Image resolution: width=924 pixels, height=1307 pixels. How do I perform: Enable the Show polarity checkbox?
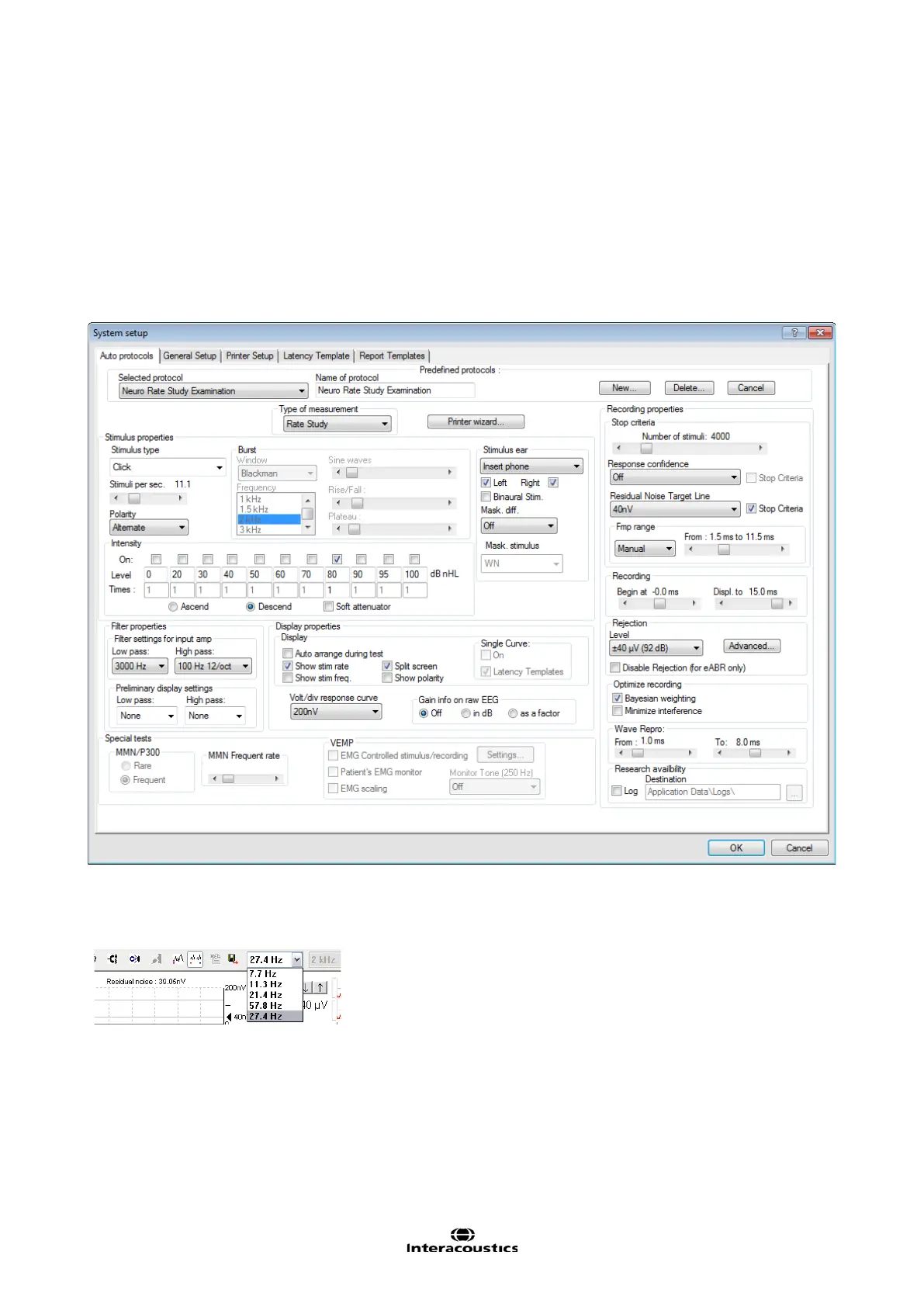[x=387, y=678]
